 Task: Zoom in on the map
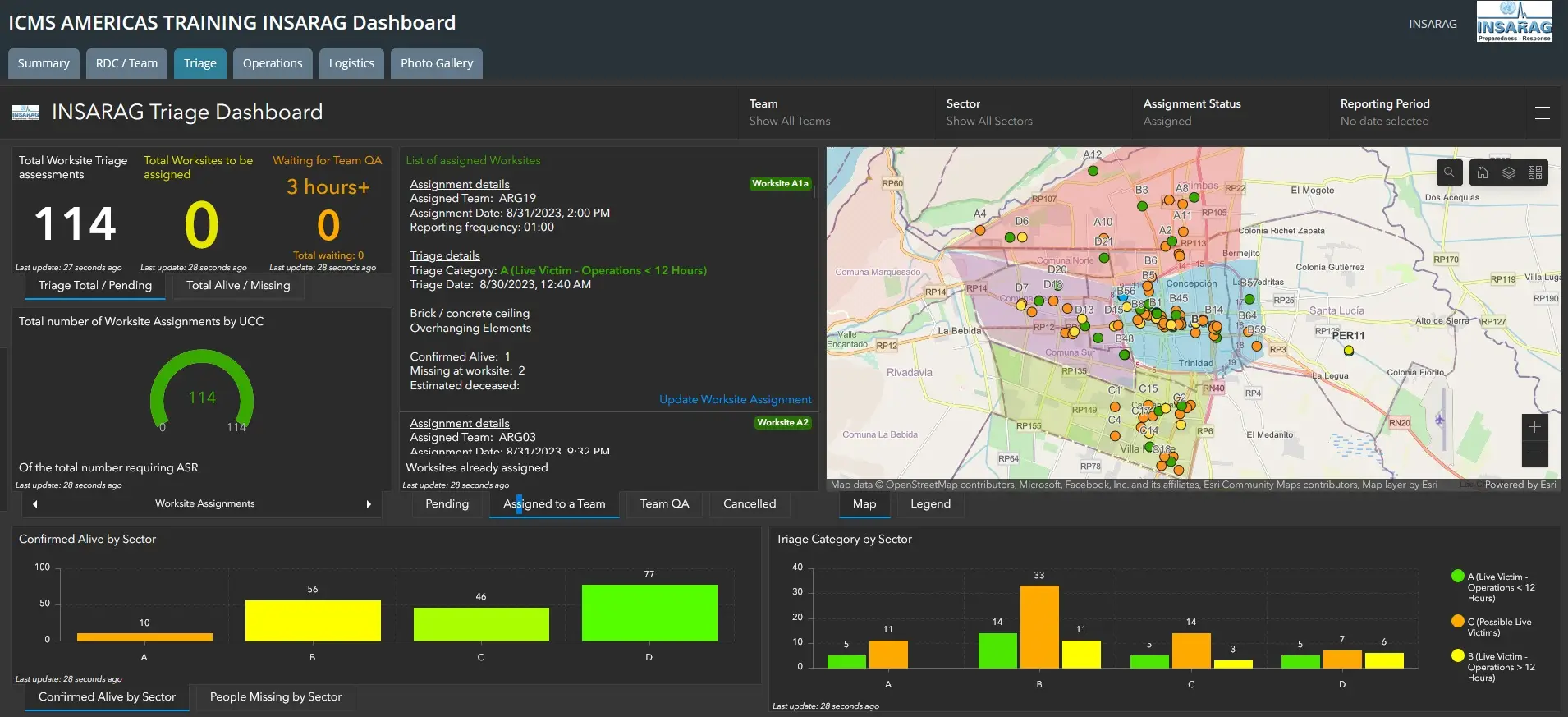coord(1534,427)
